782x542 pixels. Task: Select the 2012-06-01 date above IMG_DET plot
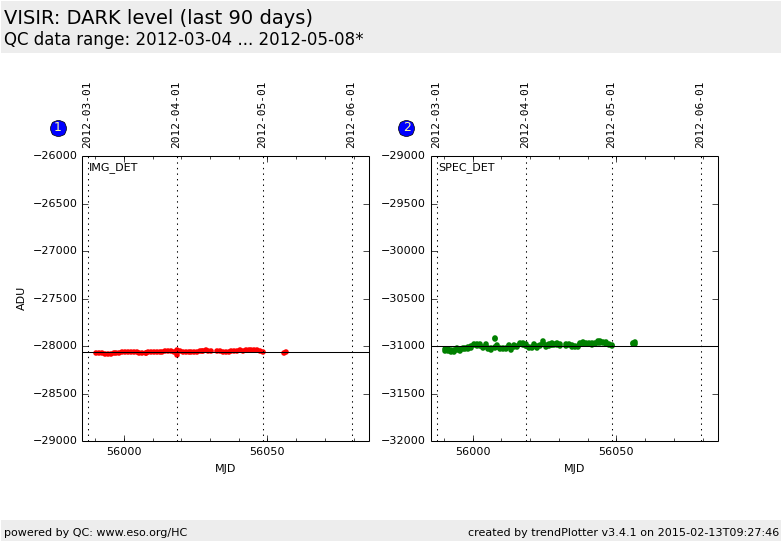tap(351, 115)
